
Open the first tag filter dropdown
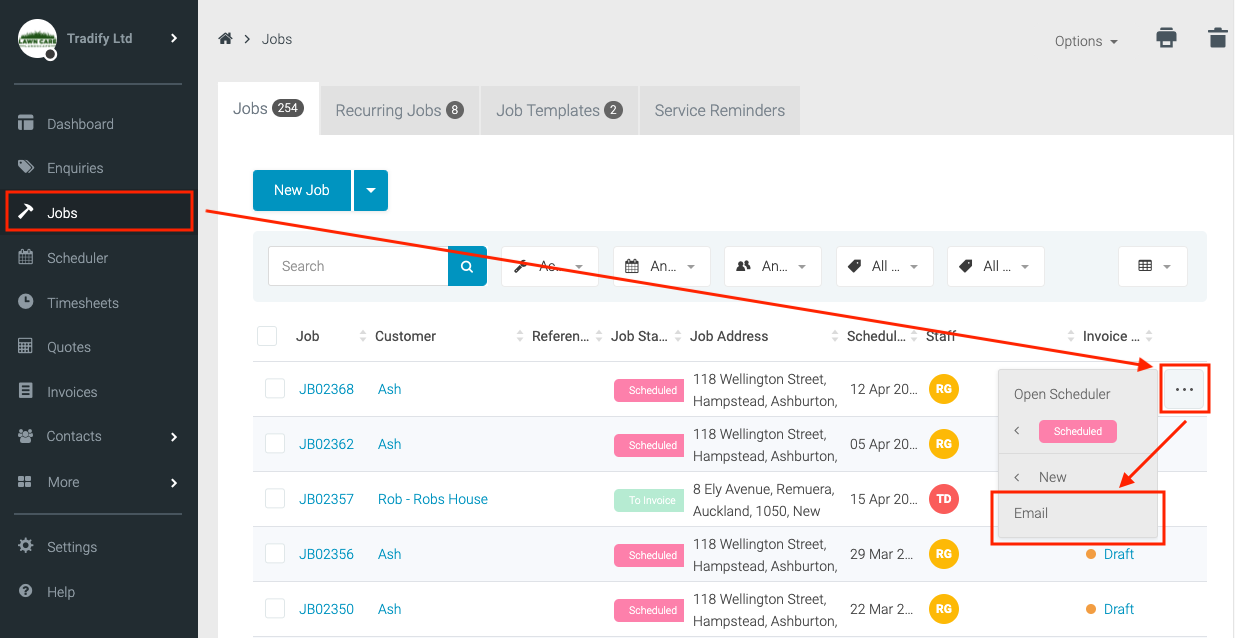click(884, 266)
